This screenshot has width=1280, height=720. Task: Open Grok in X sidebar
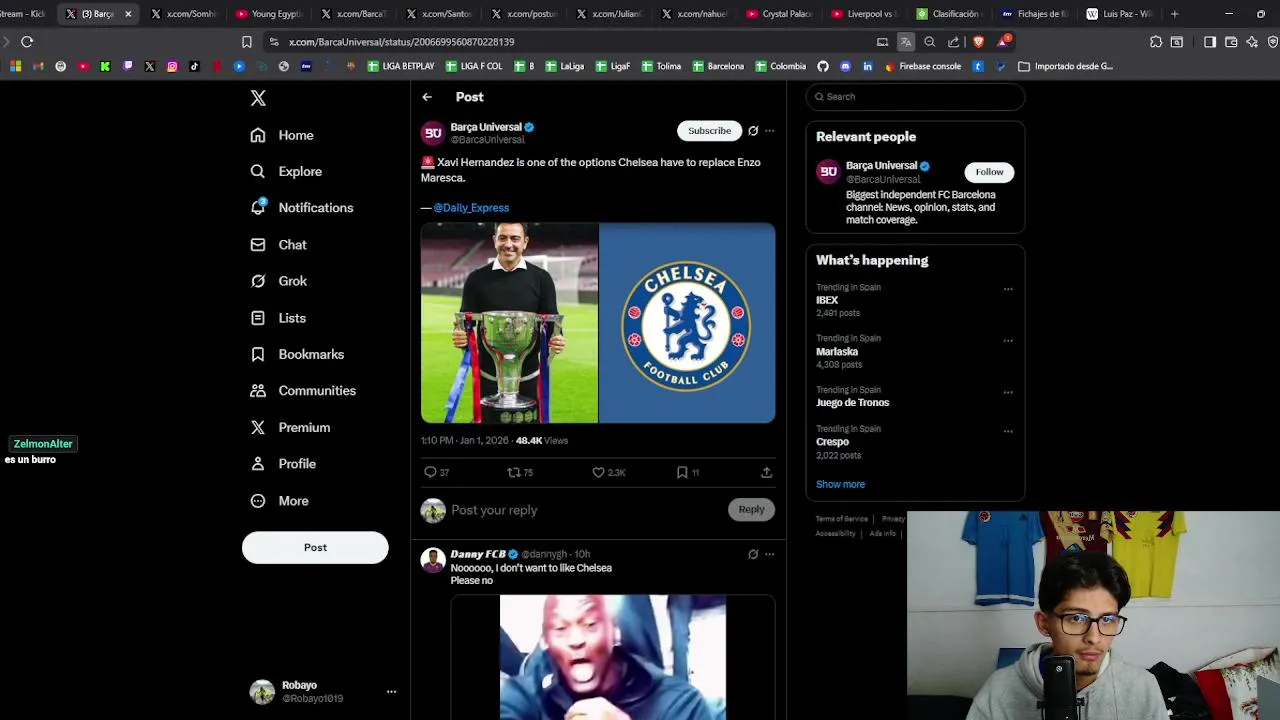279,281
